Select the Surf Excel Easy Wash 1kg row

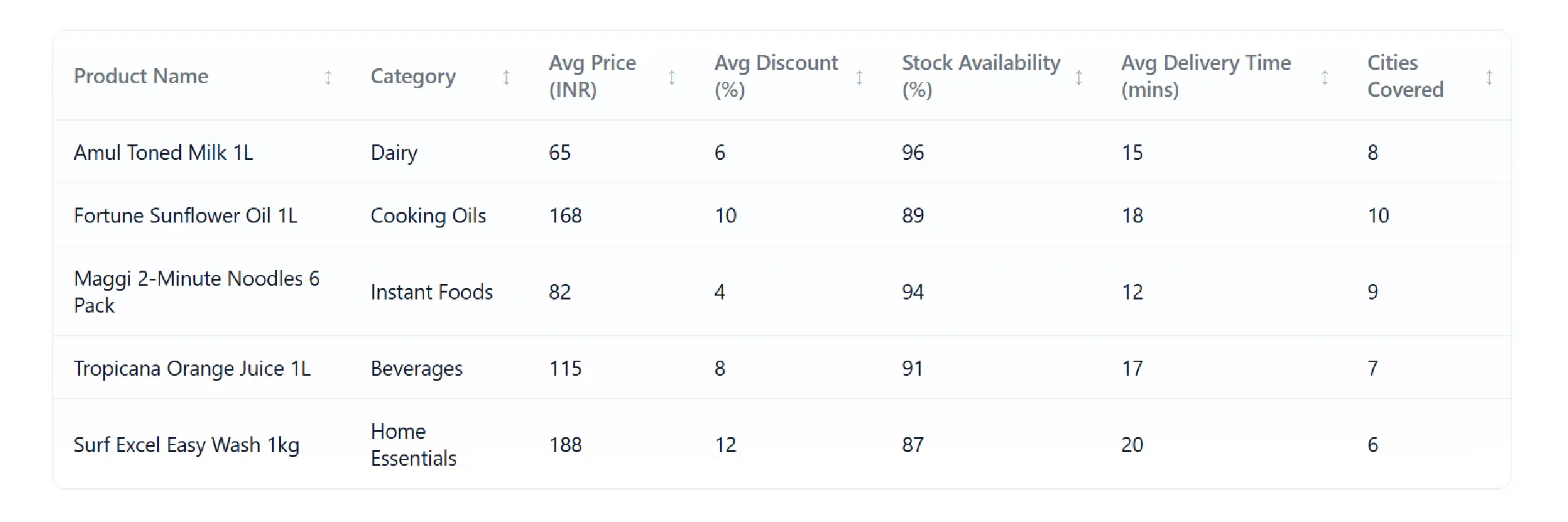point(186,445)
